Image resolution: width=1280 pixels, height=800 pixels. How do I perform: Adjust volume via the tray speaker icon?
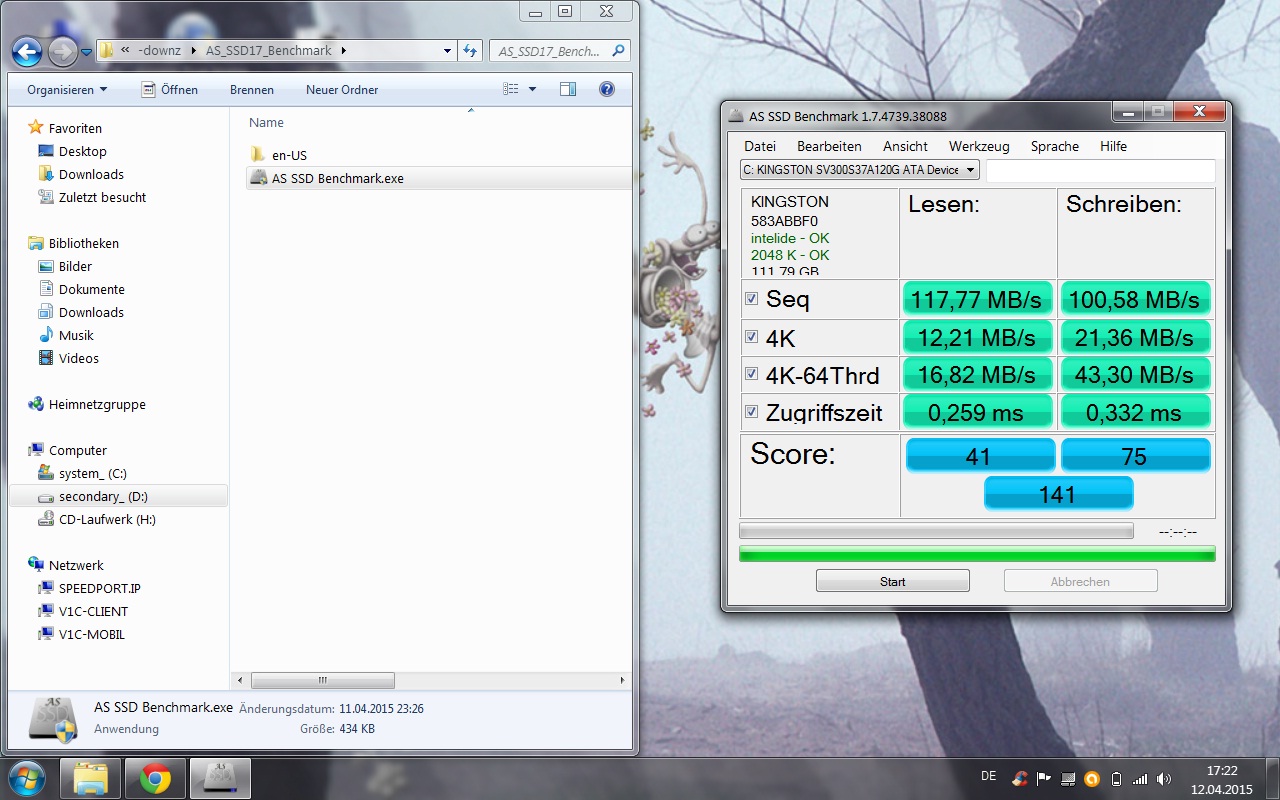coord(1164,778)
